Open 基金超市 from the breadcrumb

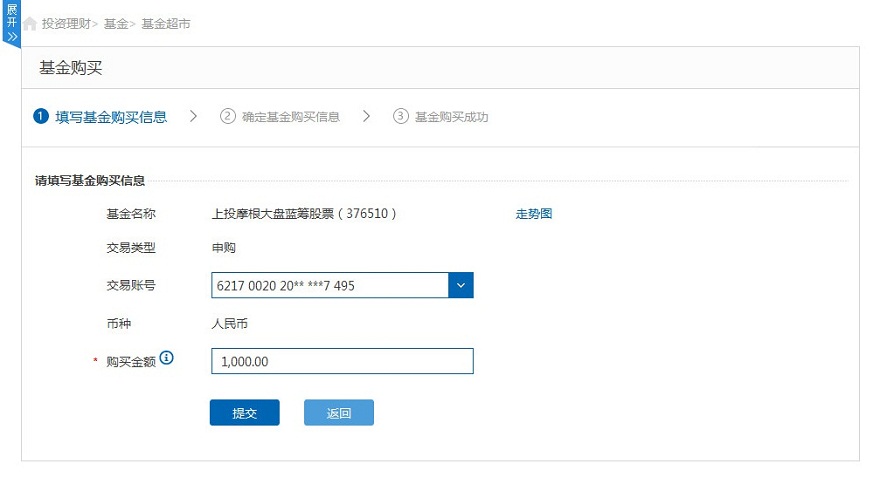tap(165, 23)
